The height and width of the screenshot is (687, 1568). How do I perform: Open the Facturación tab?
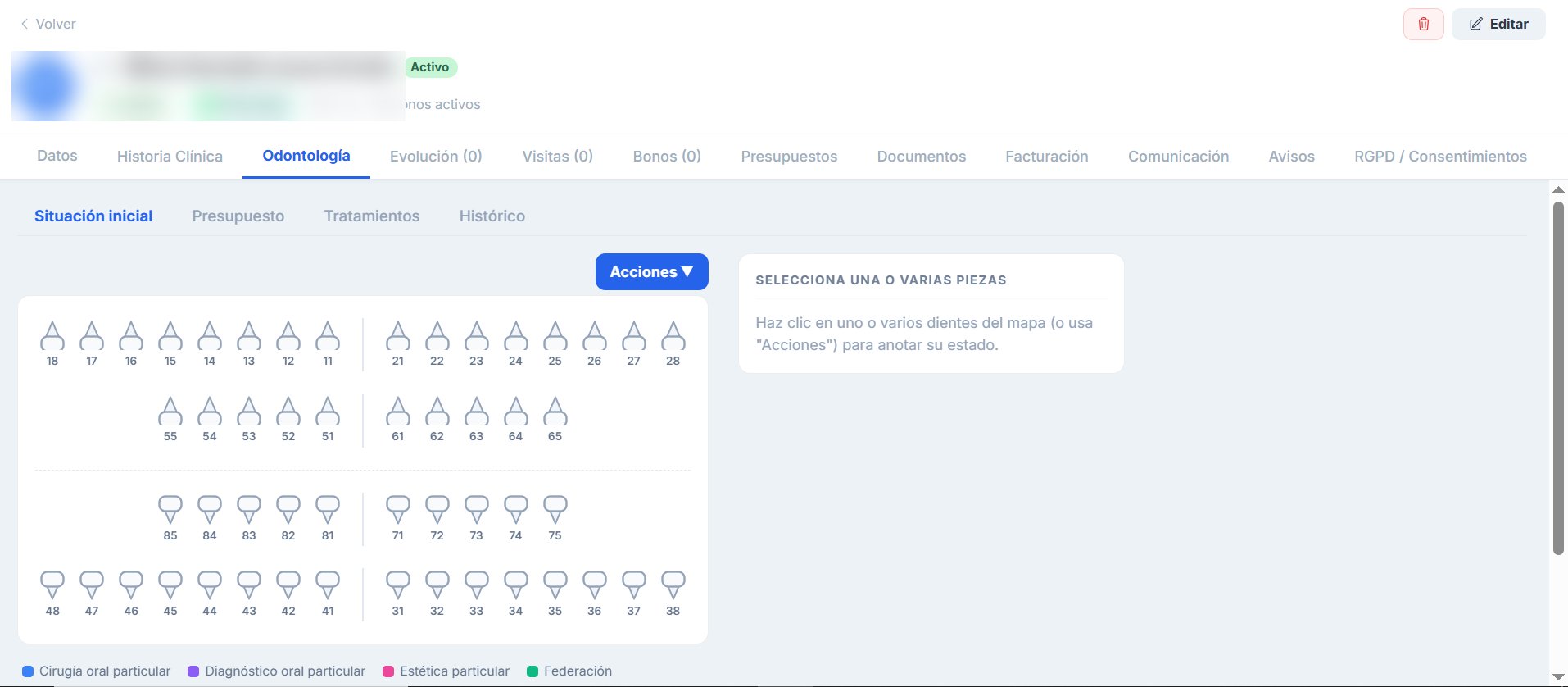[x=1047, y=156]
